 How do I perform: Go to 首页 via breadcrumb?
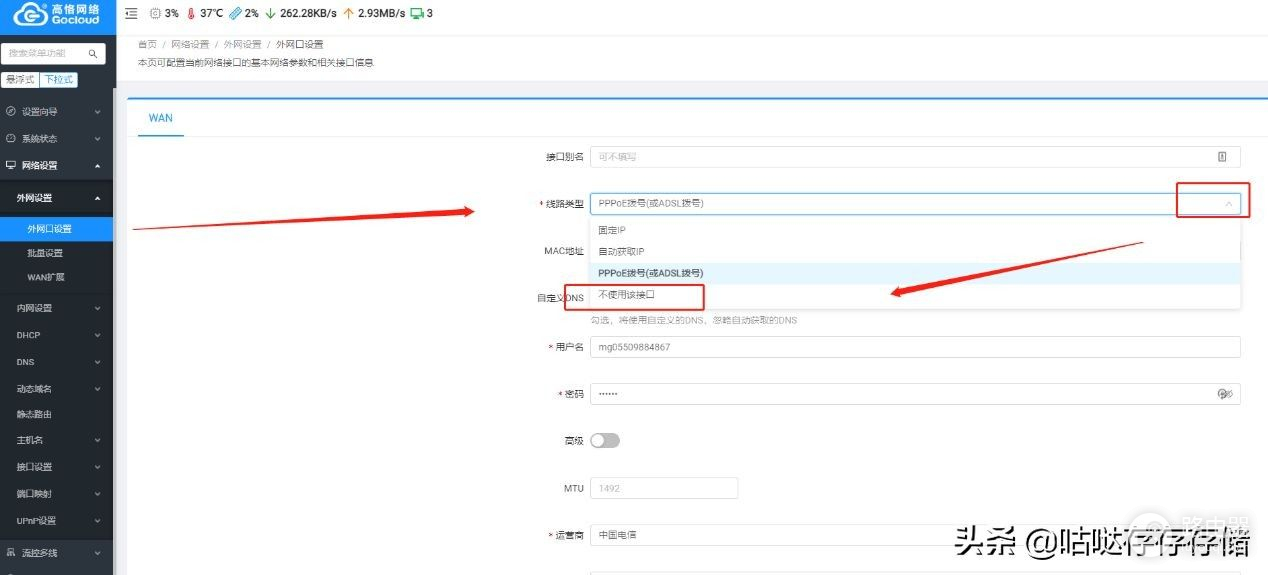coord(147,45)
